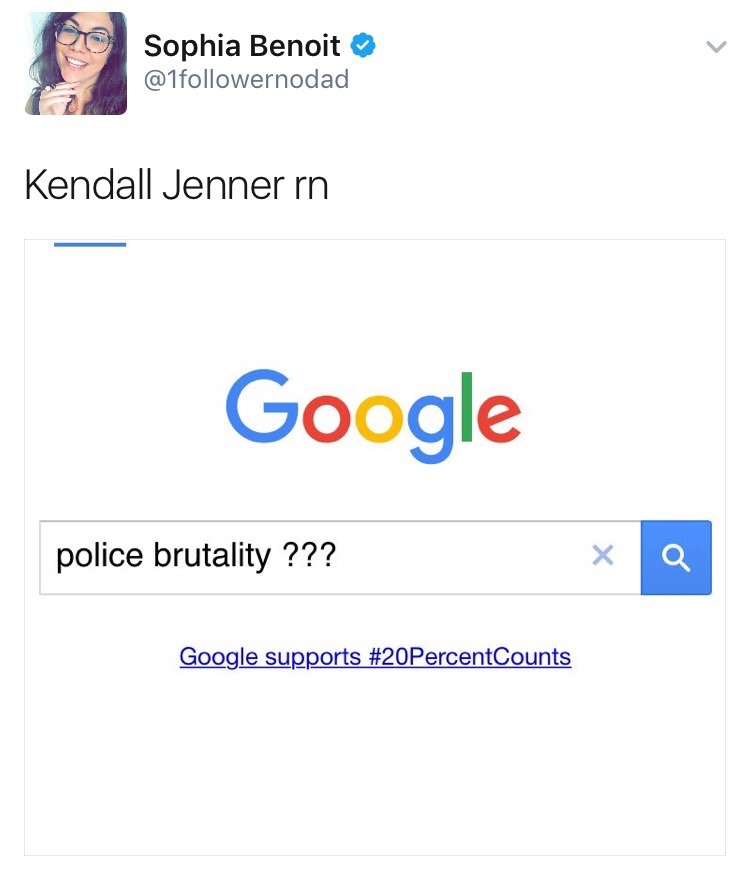The width and height of the screenshot is (750, 872).
Task: Clear the search query with the X
Action: click(603, 555)
